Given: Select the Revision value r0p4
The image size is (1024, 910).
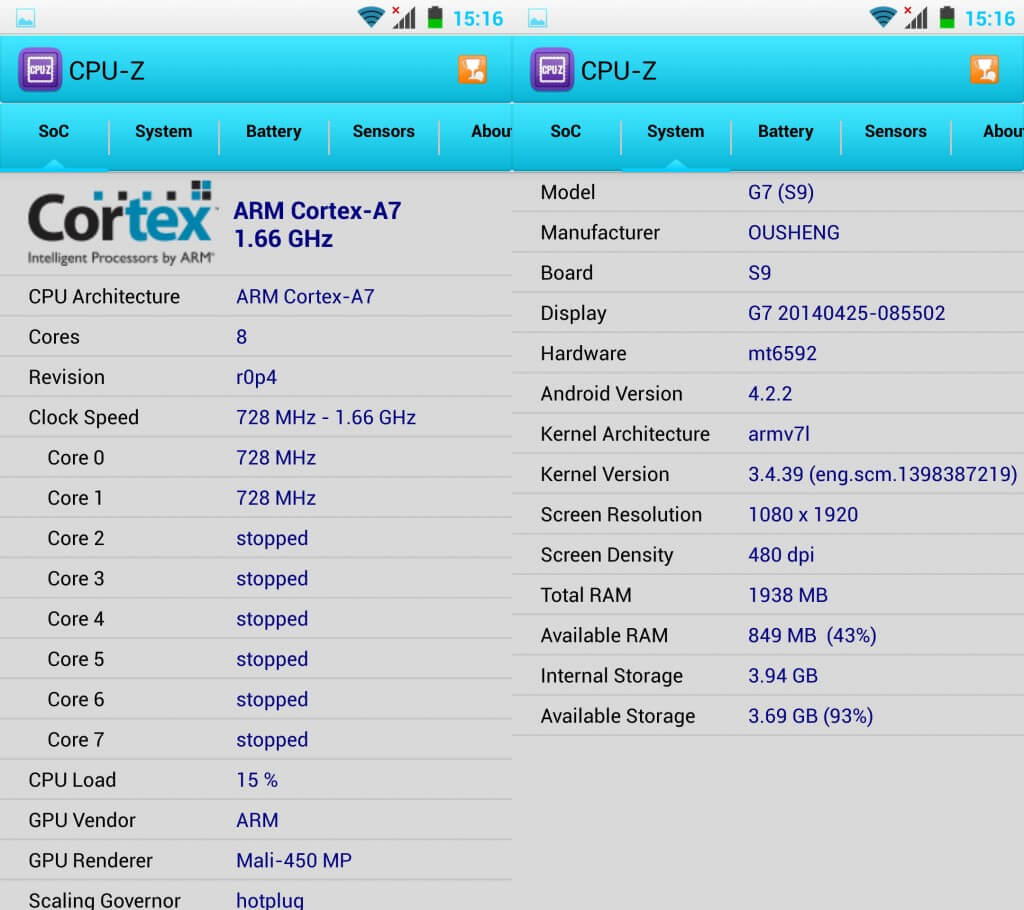Looking at the screenshot, I should 256,378.
